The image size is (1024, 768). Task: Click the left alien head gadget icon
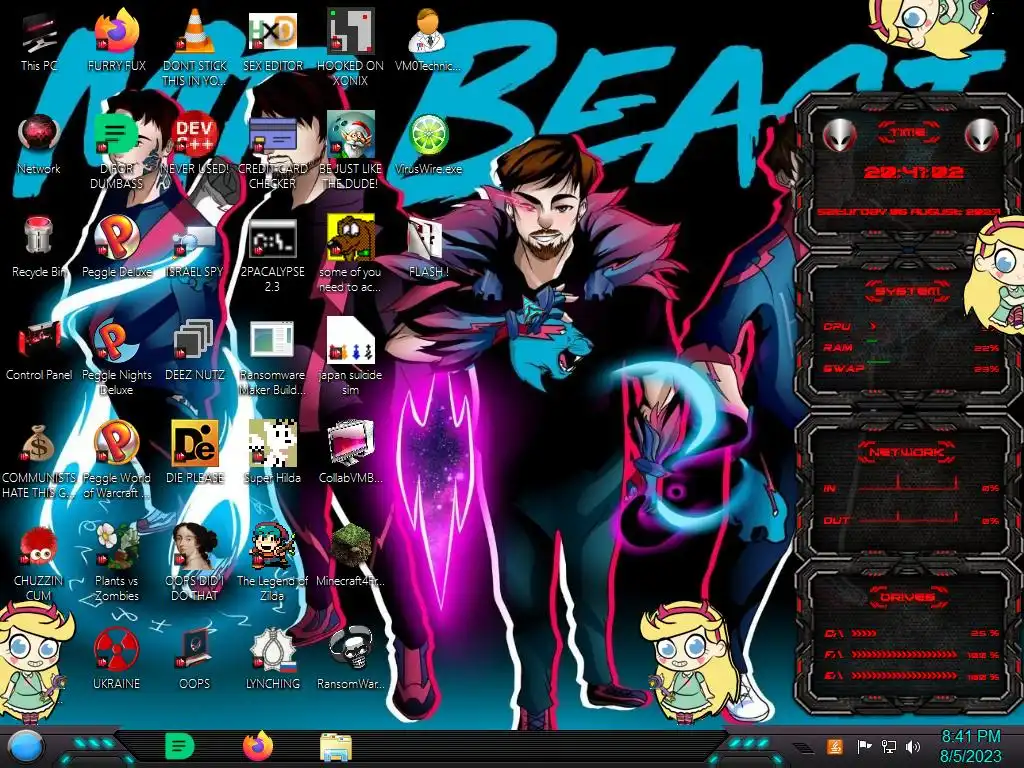[839, 135]
